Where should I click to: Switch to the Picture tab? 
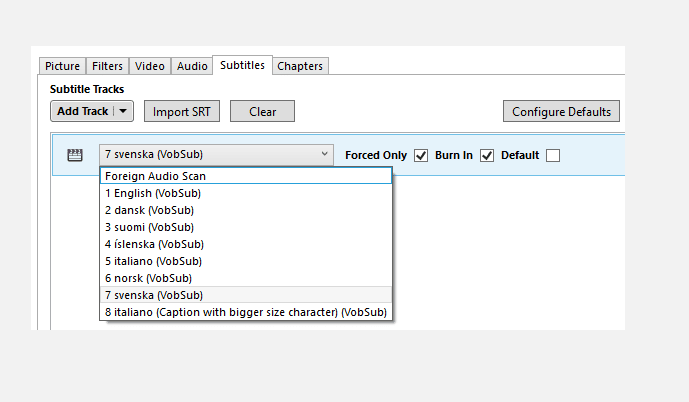click(x=62, y=66)
